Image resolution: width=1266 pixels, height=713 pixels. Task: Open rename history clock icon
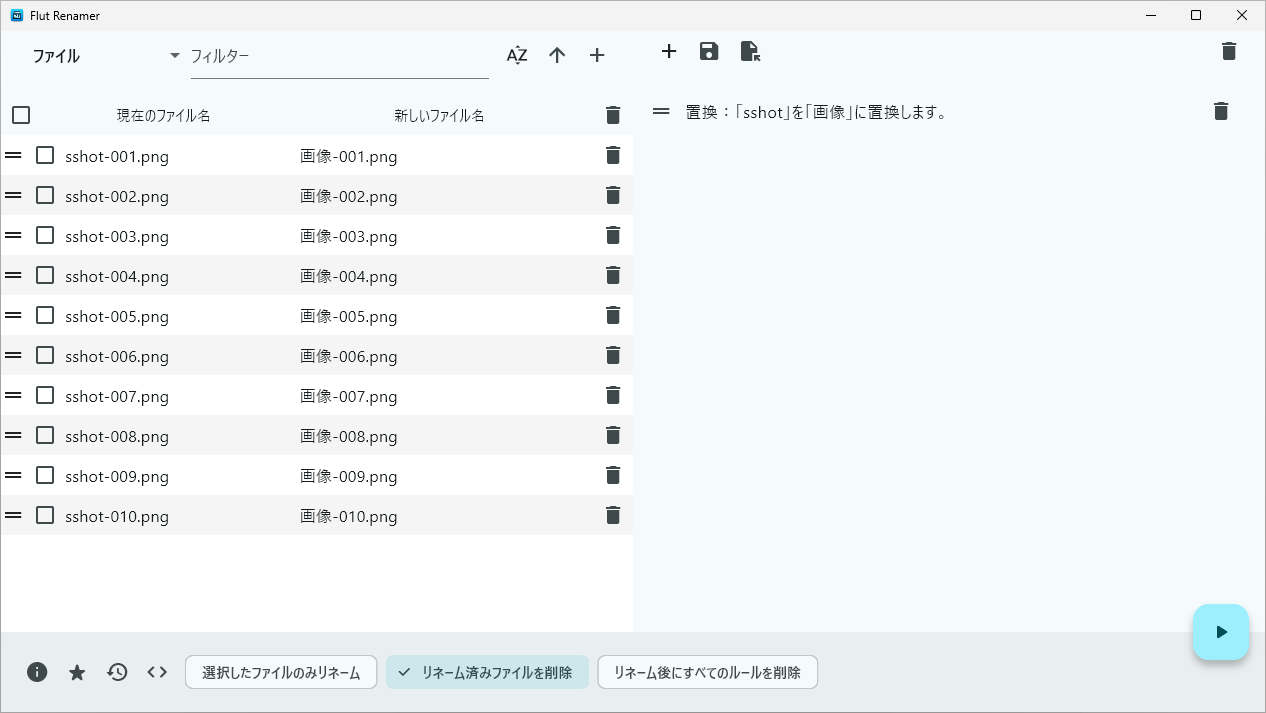pos(117,672)
